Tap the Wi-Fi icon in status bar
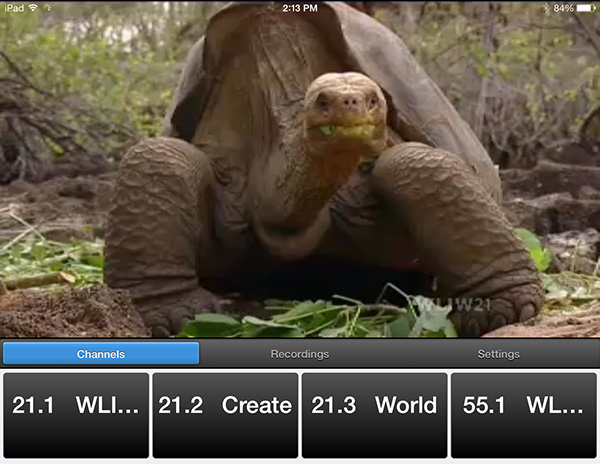Image resolution: width=600 pixels, height=464 pixels. tap(34, 7)
